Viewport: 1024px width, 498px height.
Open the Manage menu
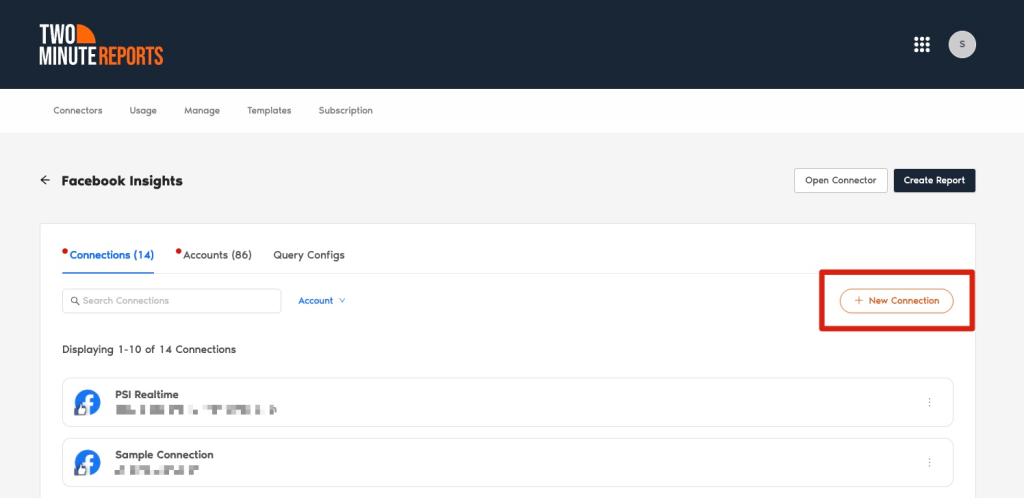coord(202,110)
